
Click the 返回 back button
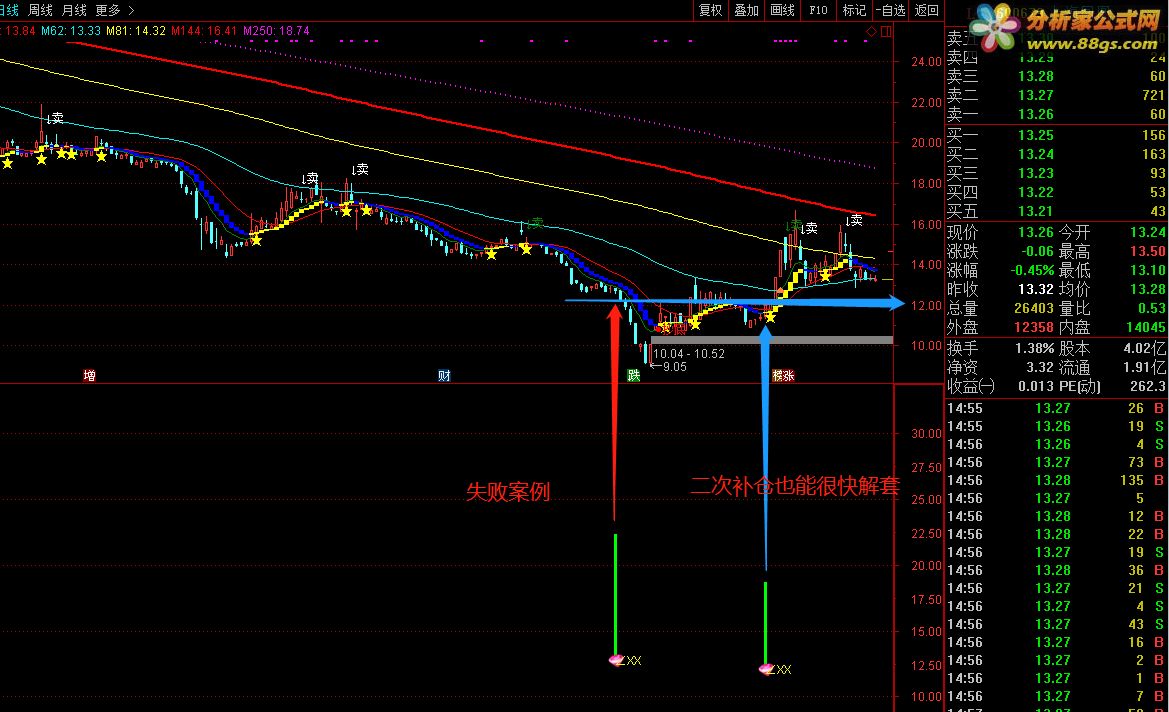pos(927,10)
